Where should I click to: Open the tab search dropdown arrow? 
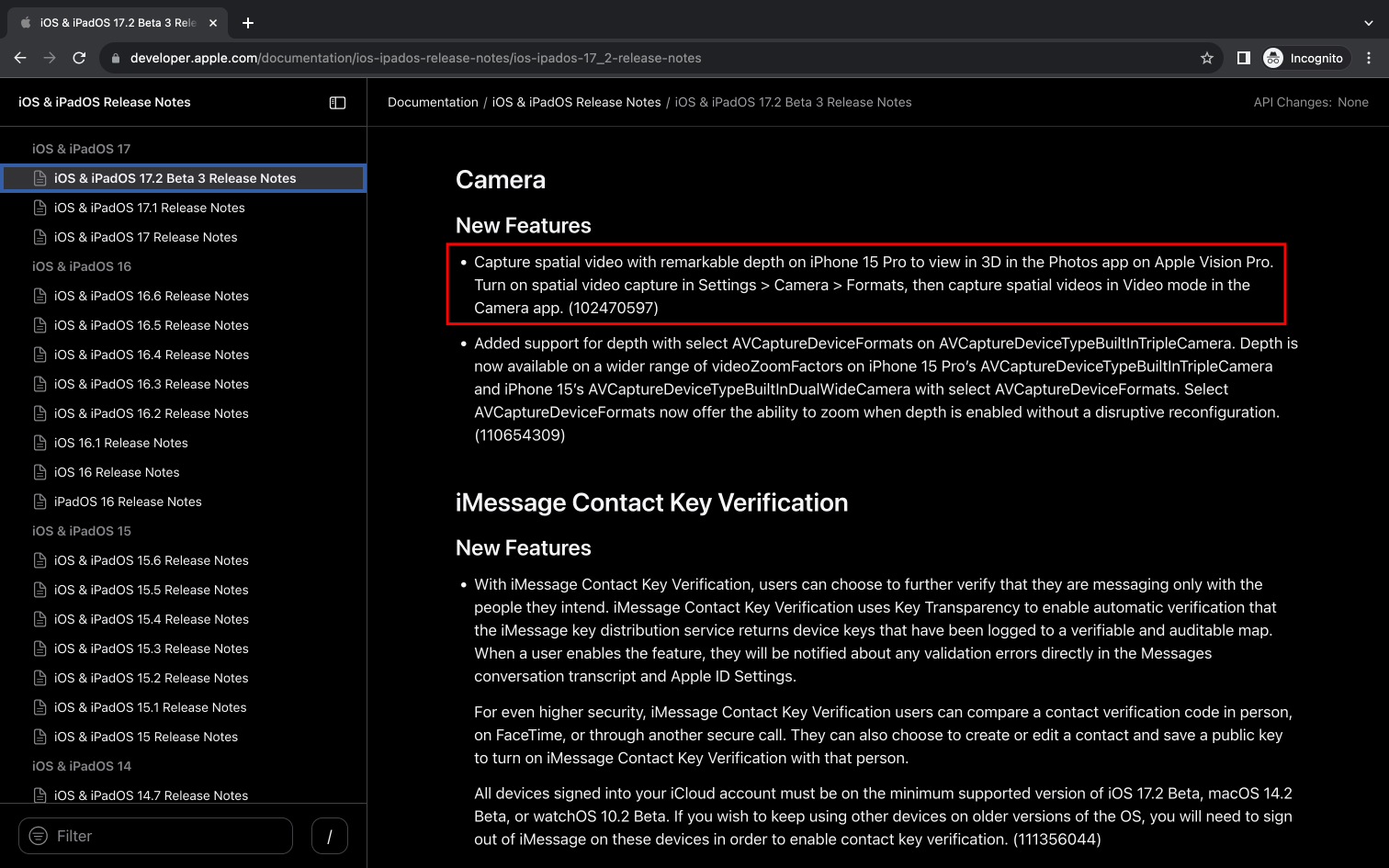coord(1369,23)
